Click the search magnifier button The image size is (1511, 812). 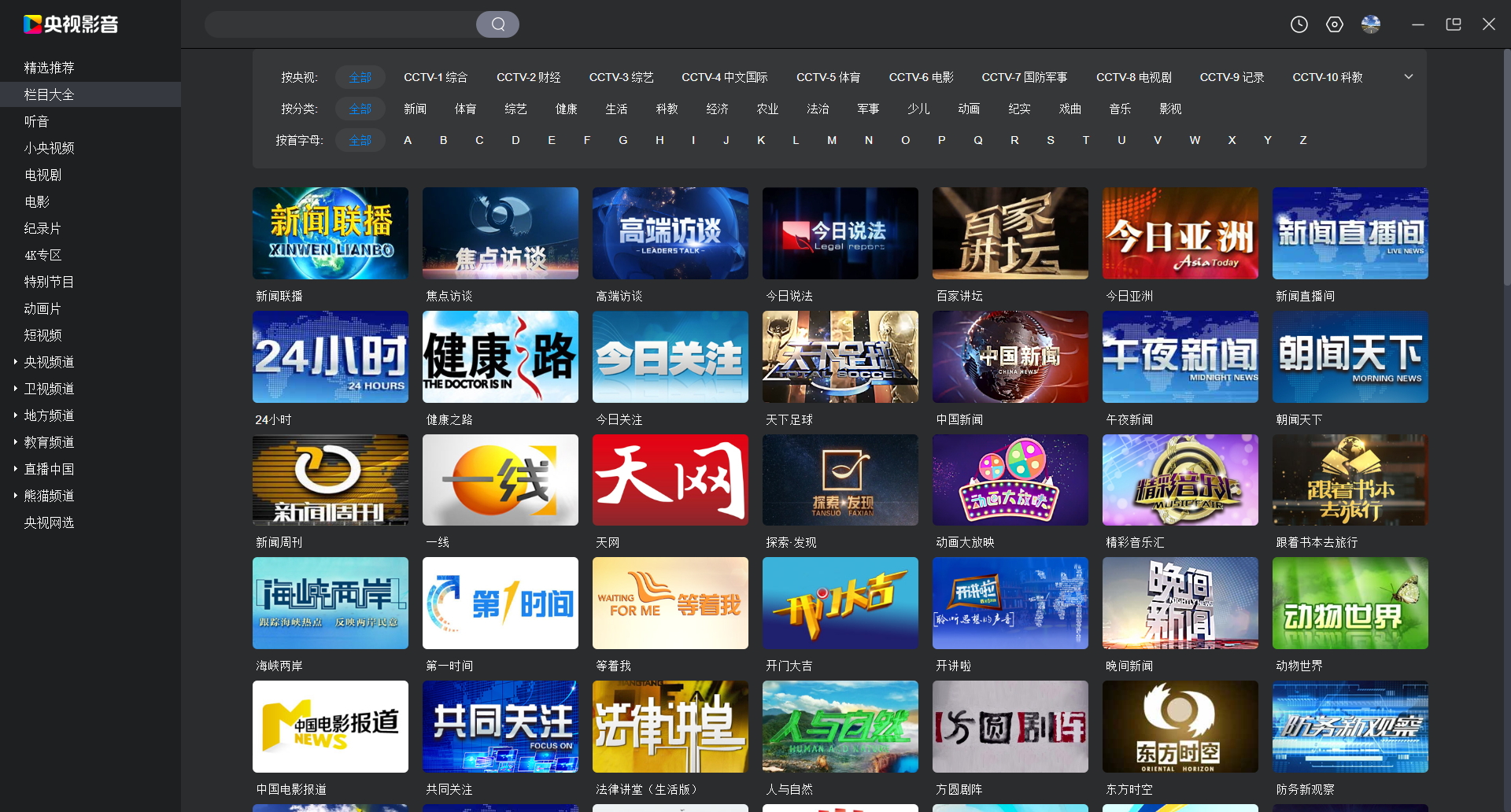pyautogui.click(x=497, y=24)
